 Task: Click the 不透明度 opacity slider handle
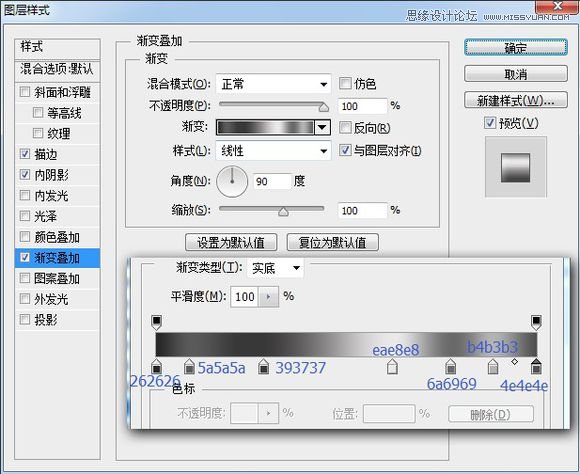pyautogui.click(x=324, y=107)
